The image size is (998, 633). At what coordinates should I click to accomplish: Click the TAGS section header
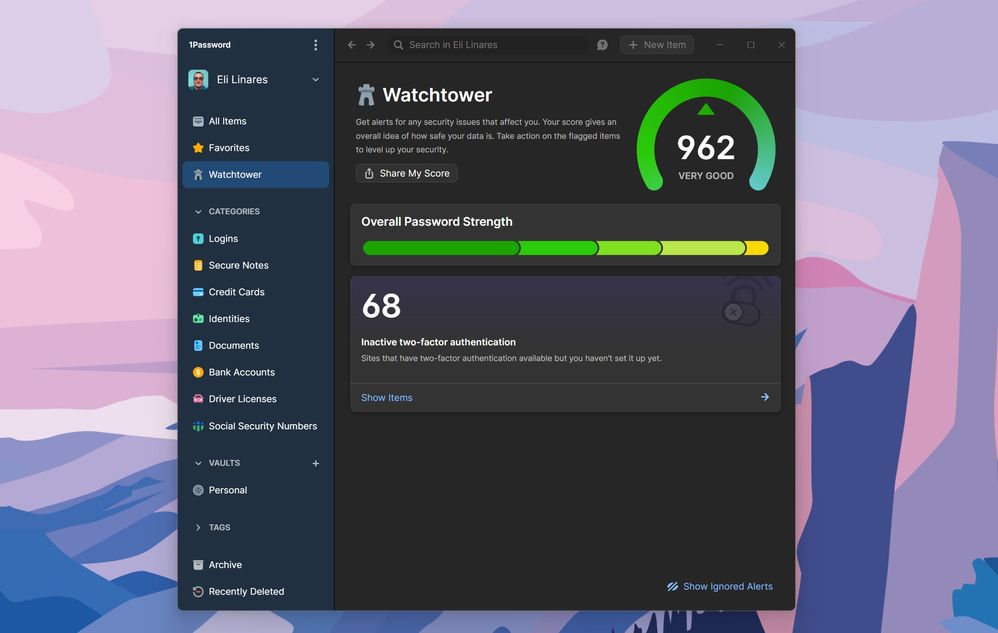point(220,527)
